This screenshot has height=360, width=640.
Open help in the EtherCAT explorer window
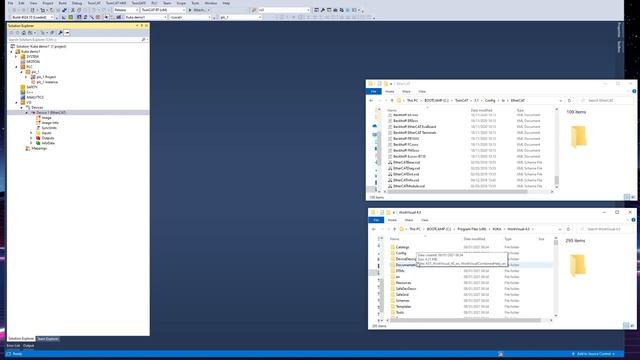[634, 91]
